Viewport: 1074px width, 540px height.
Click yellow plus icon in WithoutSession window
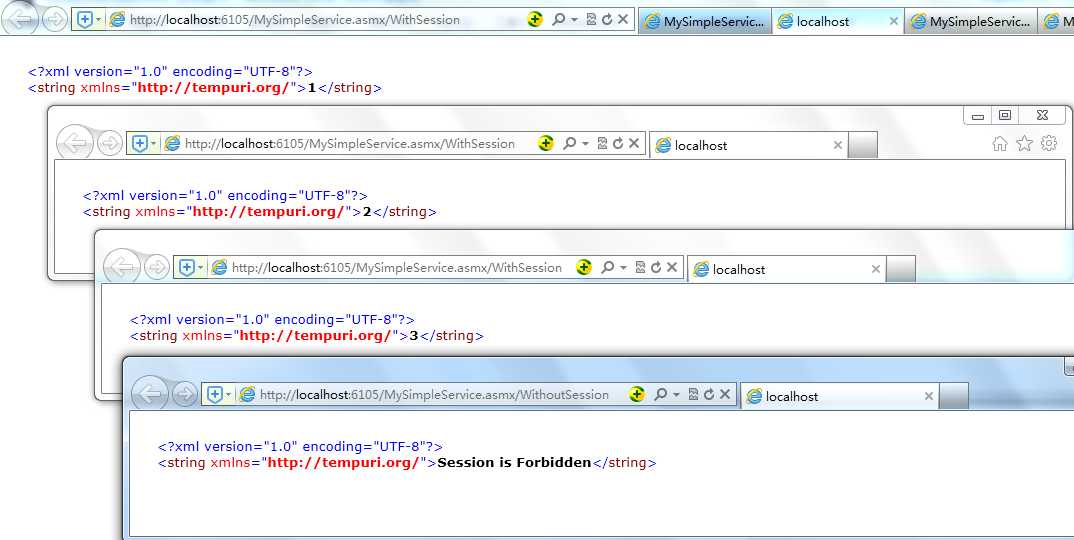pyautogui.click(x=637, y=394)
